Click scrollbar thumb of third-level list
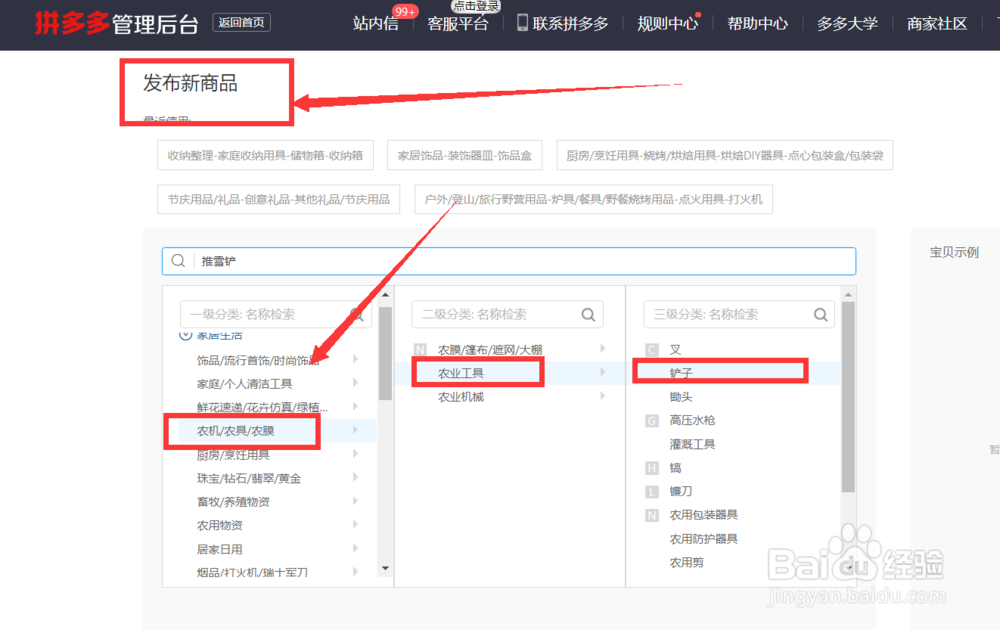This screenshot has width=1000, height=630. pyautogui.click(x=848, y=397)
